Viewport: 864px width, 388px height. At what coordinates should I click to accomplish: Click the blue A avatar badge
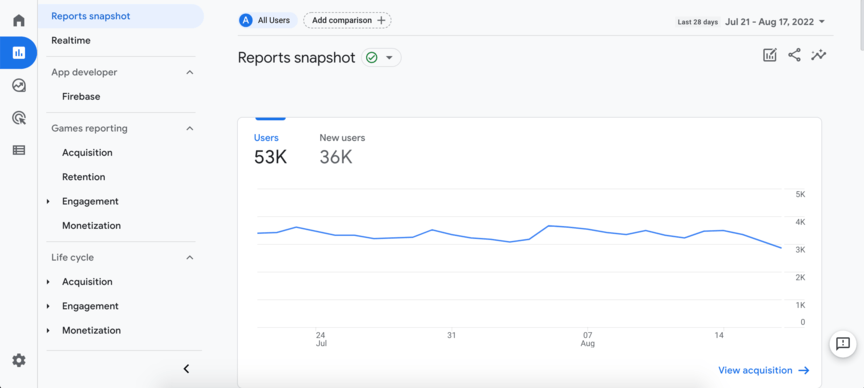(x=245, y=20)
